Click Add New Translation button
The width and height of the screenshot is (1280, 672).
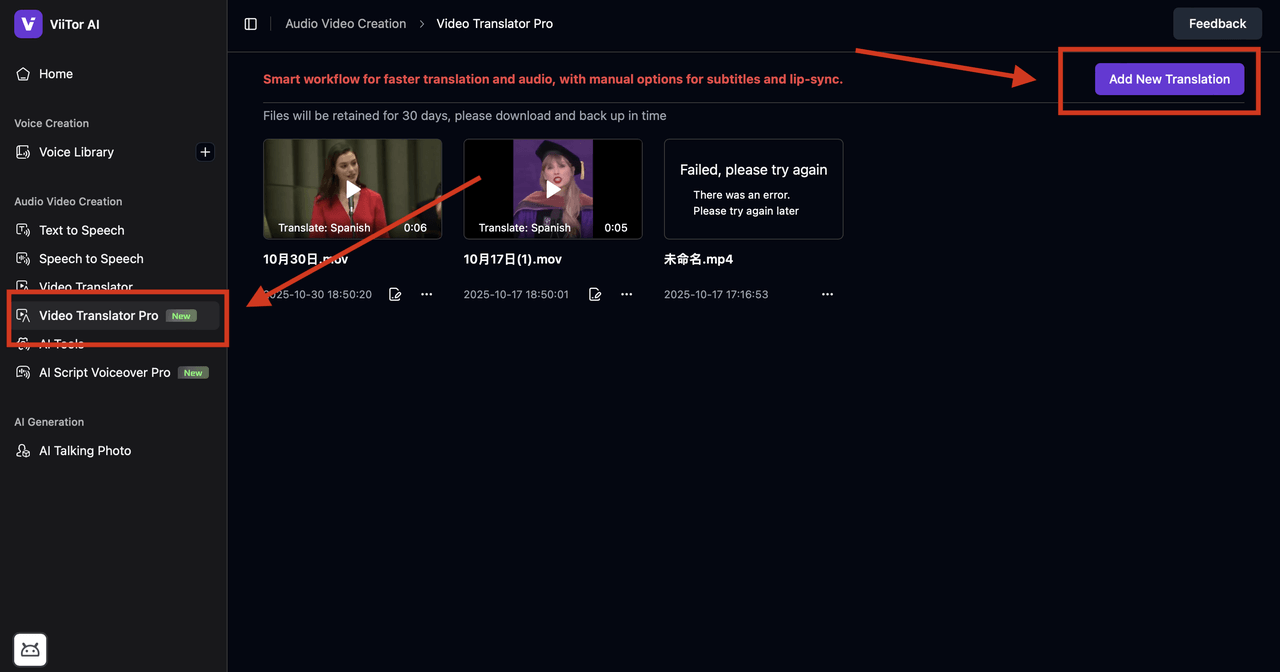click(x=1169, y=79)
